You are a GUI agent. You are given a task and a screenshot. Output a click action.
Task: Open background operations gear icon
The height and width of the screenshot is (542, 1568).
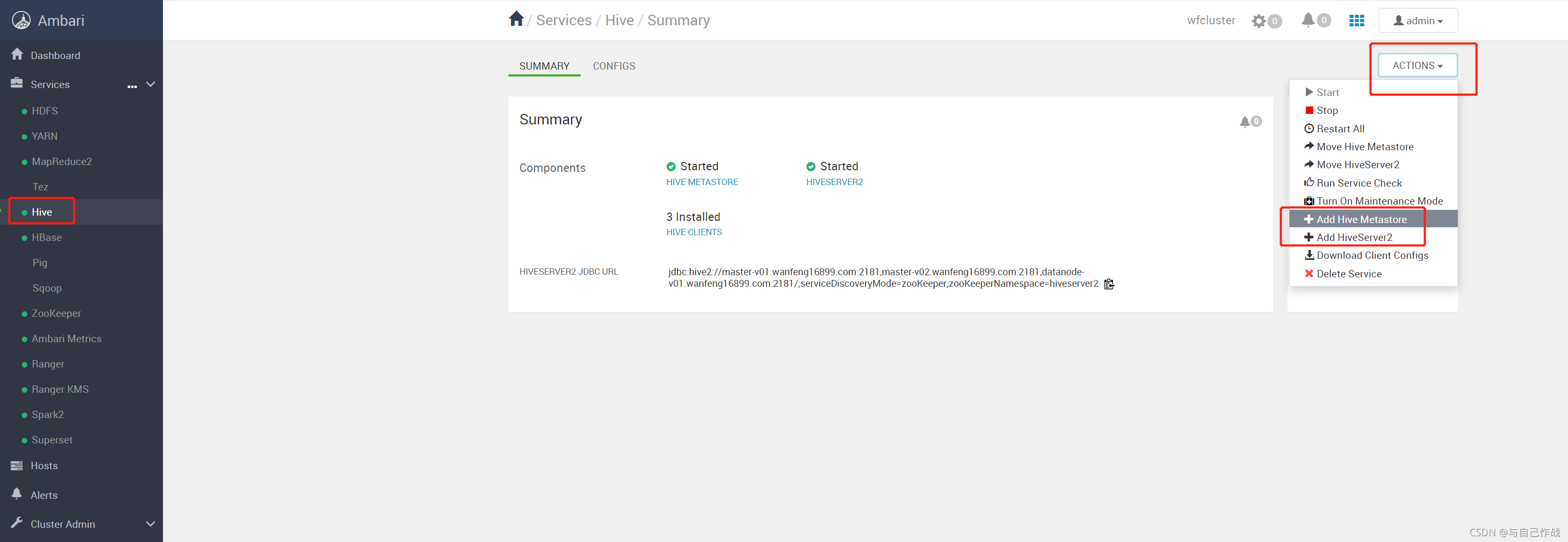click(1258, 21)
